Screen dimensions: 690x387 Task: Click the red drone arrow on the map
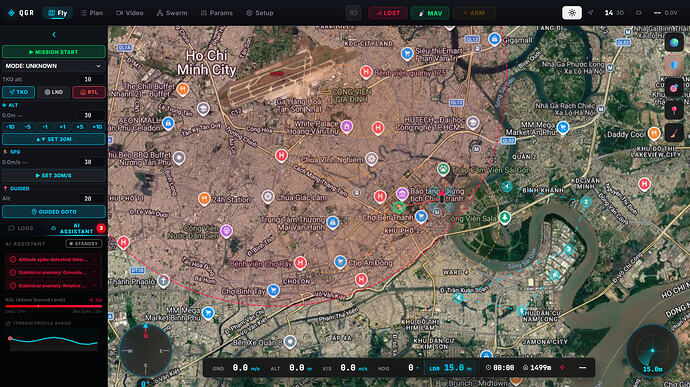(x=441, y=194)
